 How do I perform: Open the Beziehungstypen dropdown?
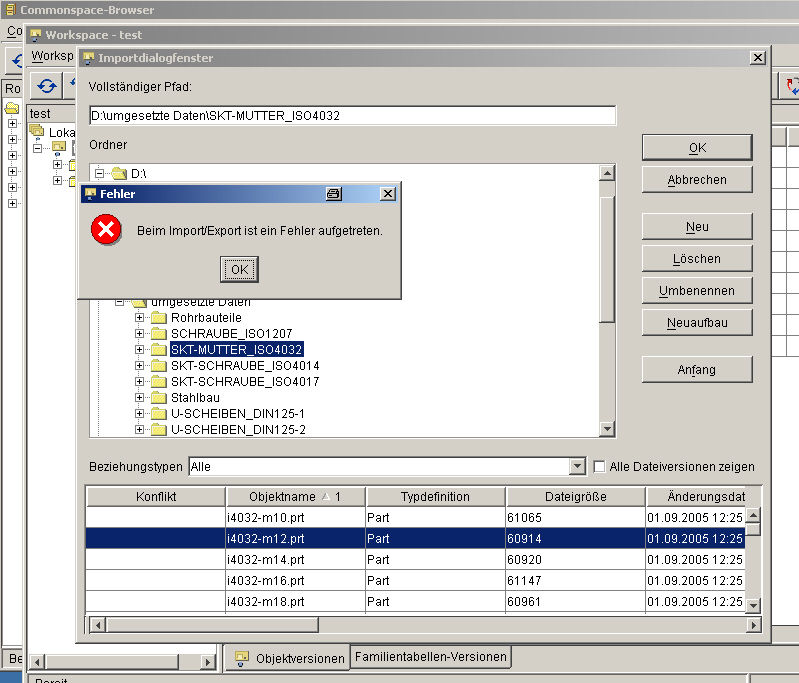[577, 466]
